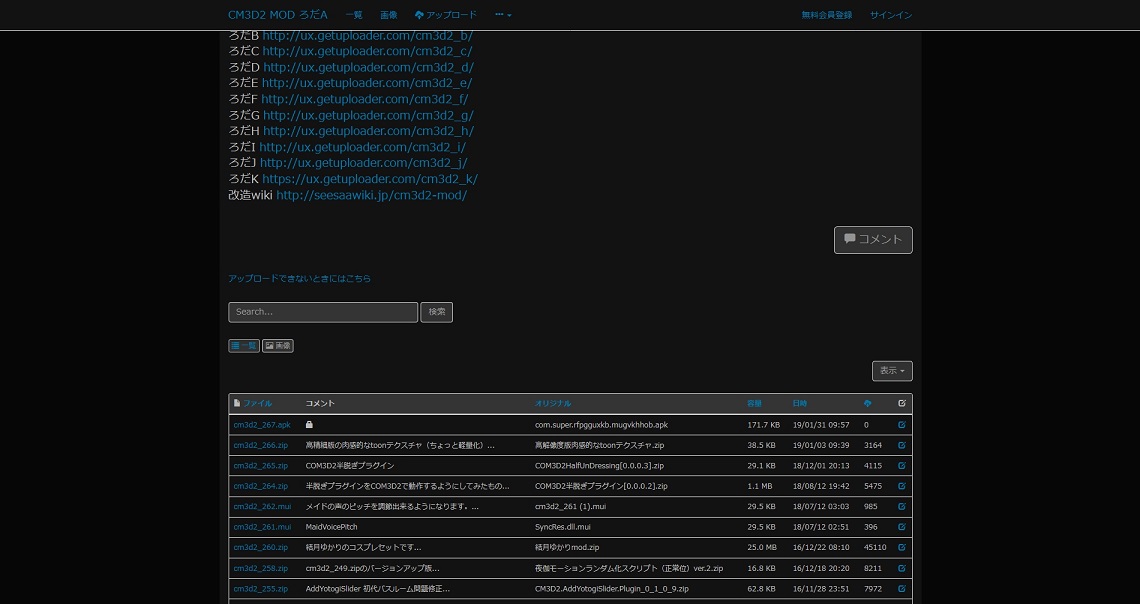Expand the navbar more options dropdown
Image resolution: width=1140 pixels, height=604 pixels.
coord(503,15)
